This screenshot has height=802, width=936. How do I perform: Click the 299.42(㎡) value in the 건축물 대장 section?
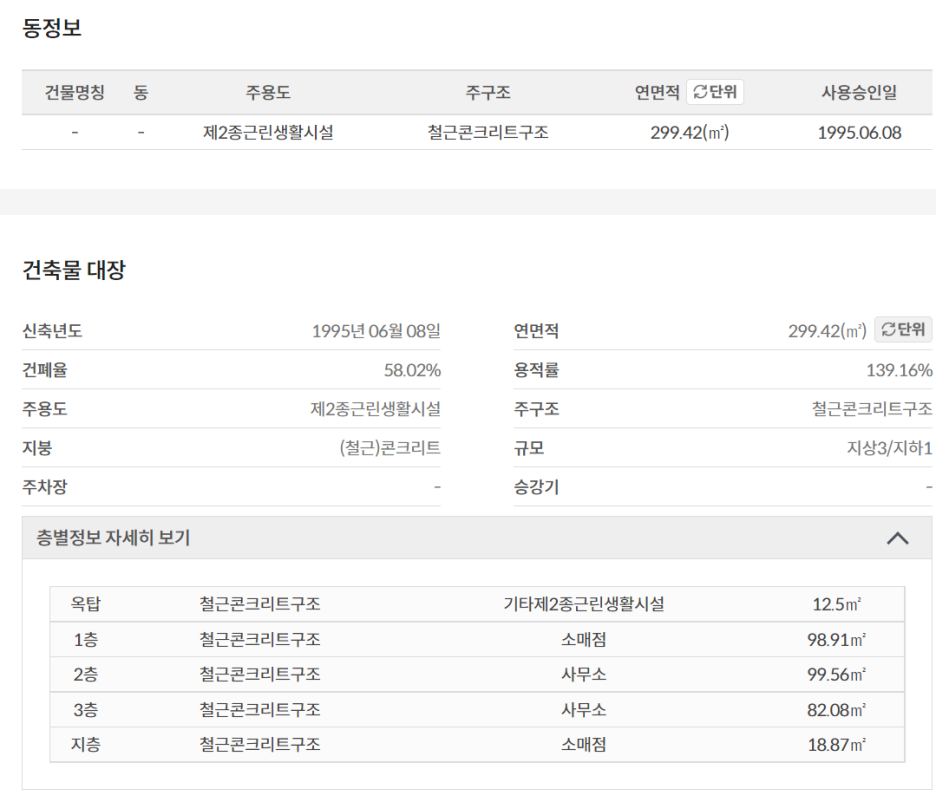pos(827,331)
